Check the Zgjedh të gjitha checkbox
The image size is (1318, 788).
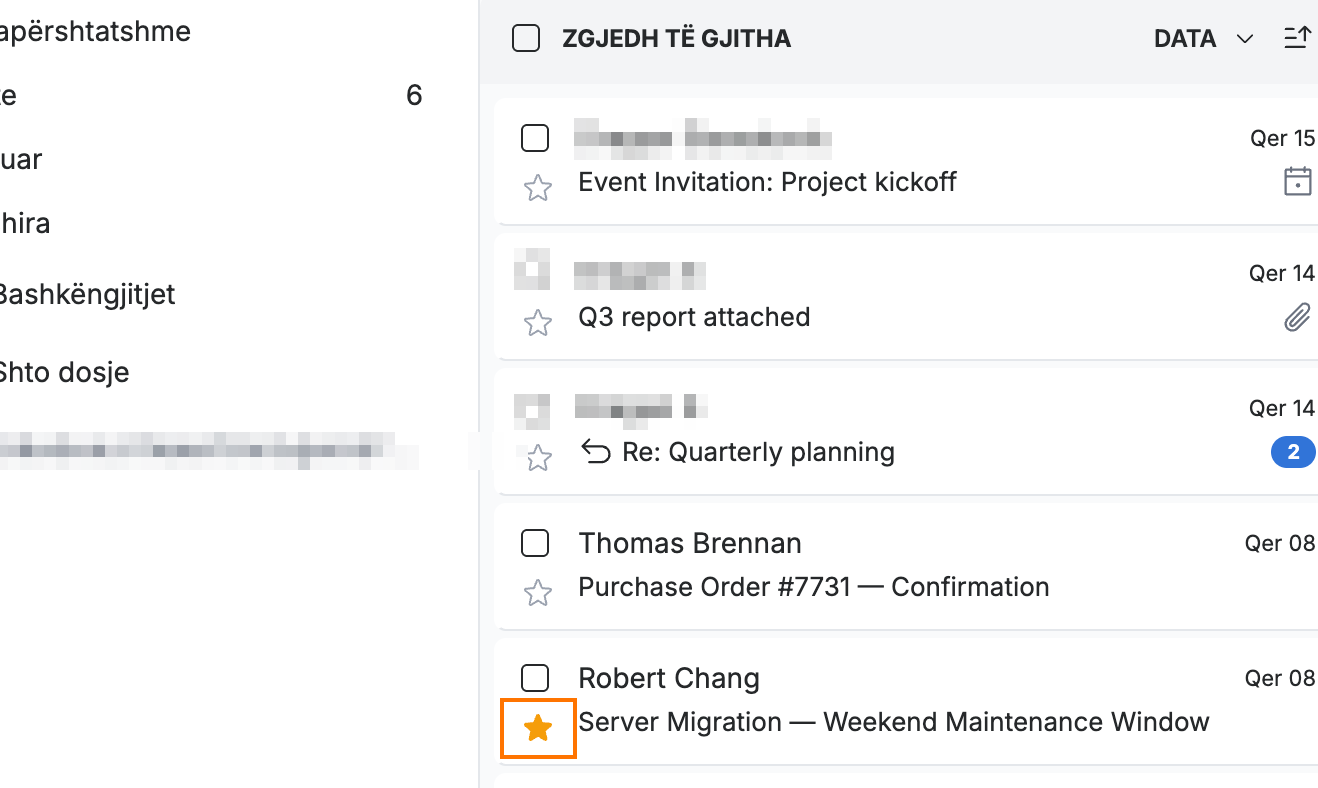click(x=526, y=39)
